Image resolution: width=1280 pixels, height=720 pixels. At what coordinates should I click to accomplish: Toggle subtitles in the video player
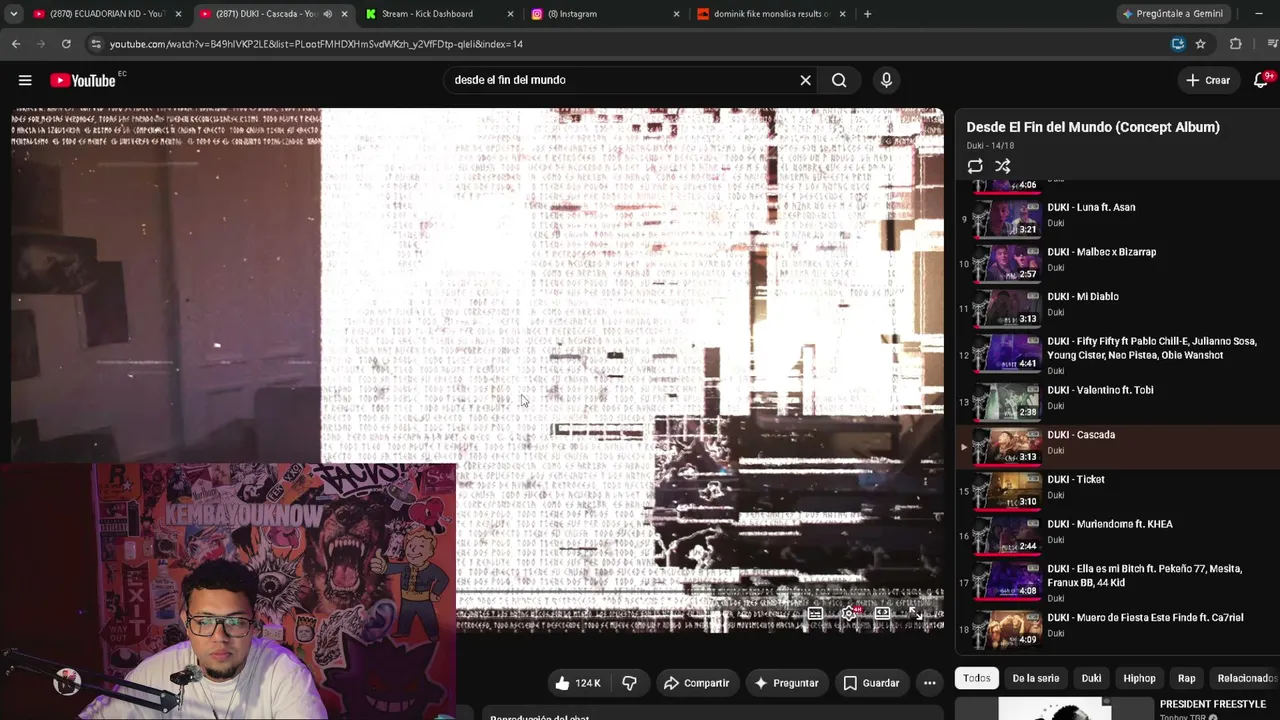(816, 614)
